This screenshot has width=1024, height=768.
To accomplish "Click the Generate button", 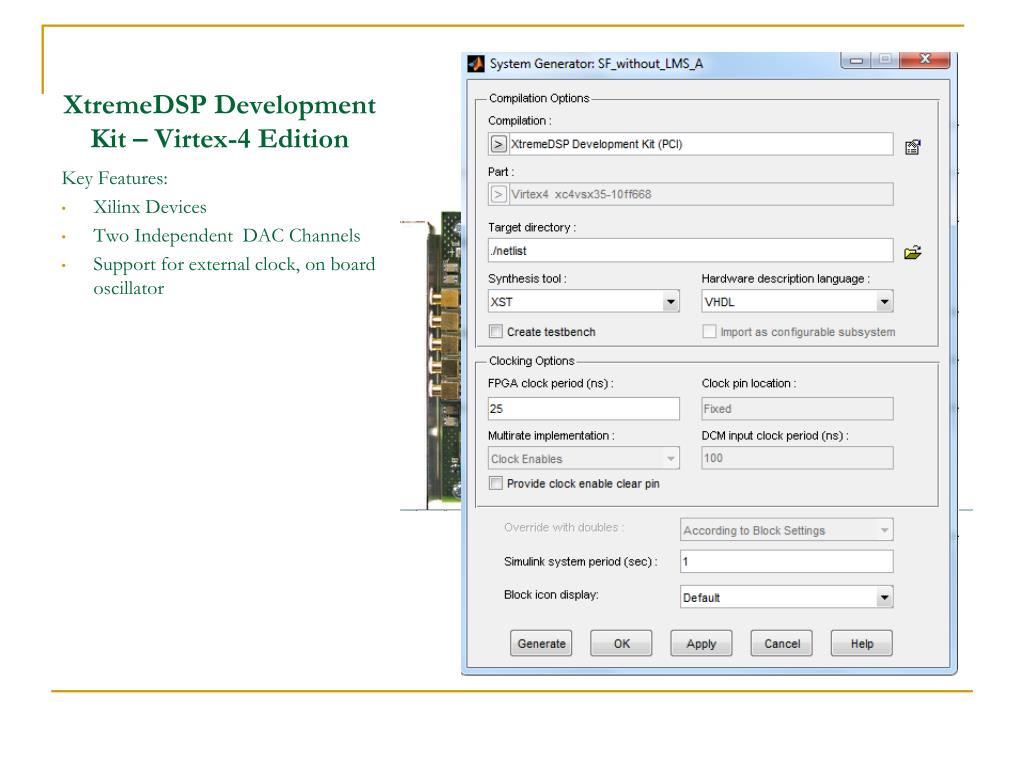I will pyautogui.click(x=541, y=643).
